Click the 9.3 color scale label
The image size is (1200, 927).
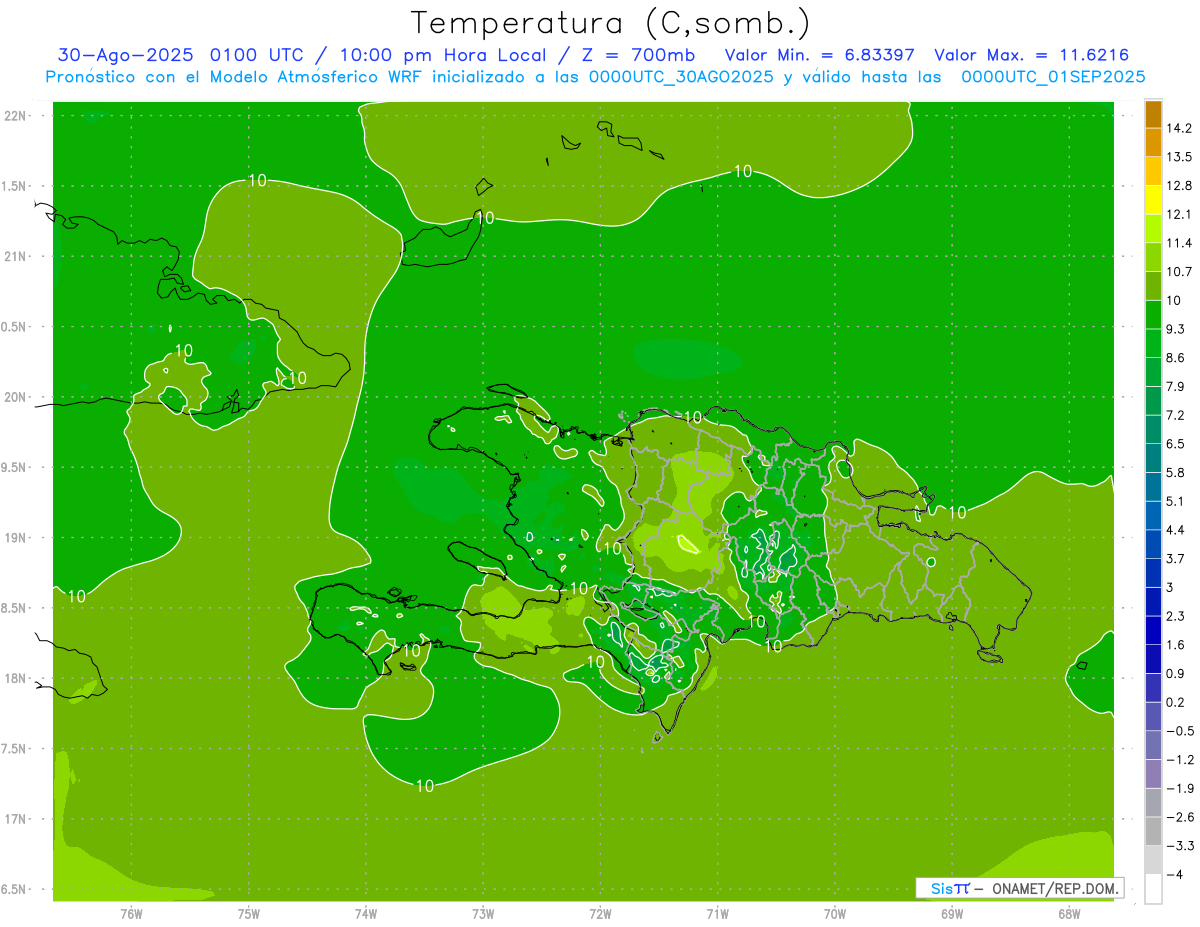pos(1175,329)
